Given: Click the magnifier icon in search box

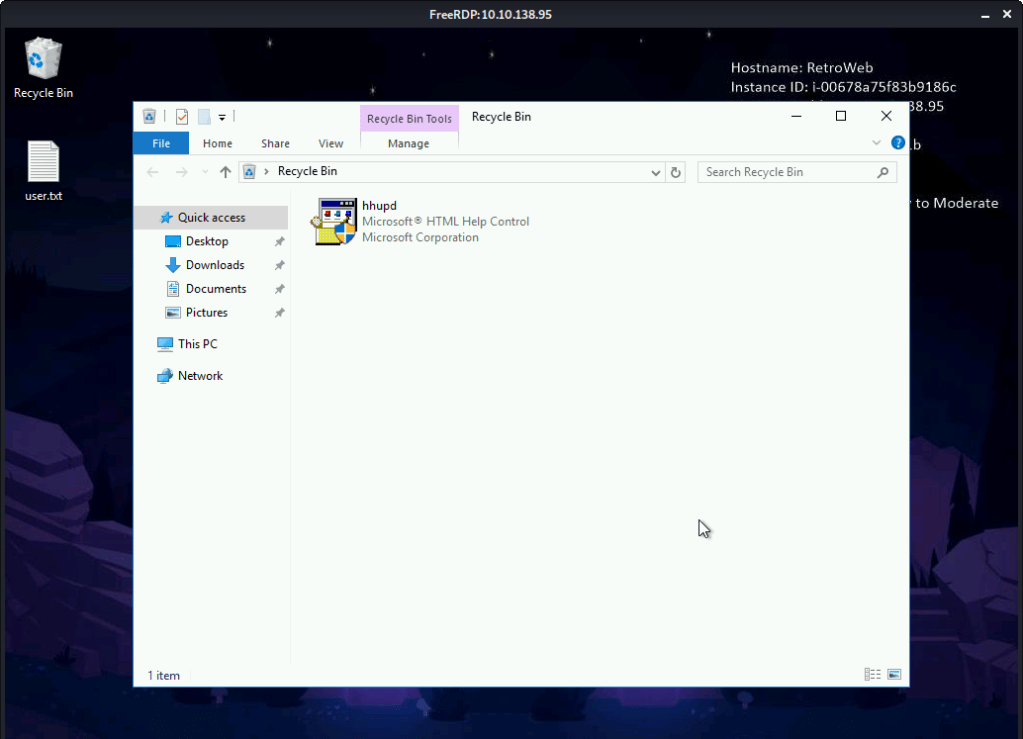Looking at the screenshot, I should coord(883,172).
